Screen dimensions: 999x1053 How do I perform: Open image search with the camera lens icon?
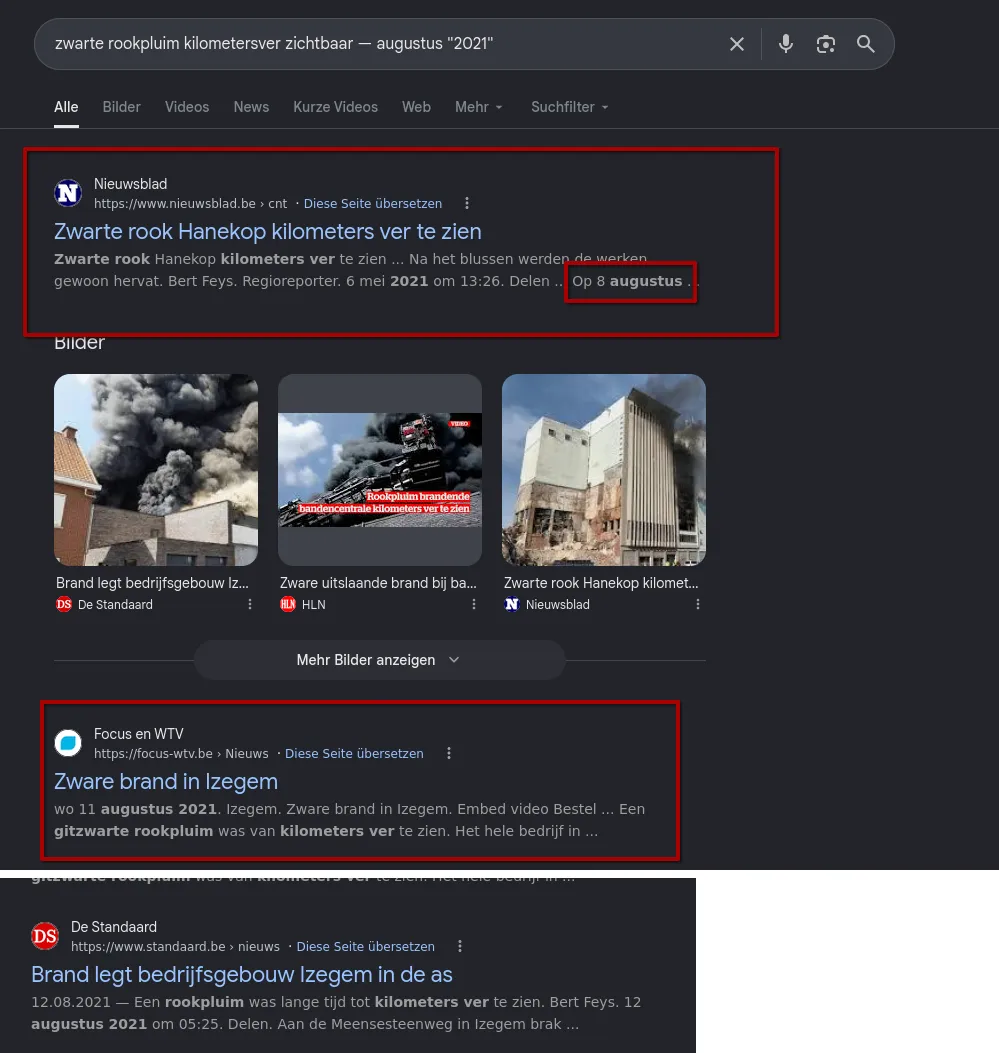[826, 44]
